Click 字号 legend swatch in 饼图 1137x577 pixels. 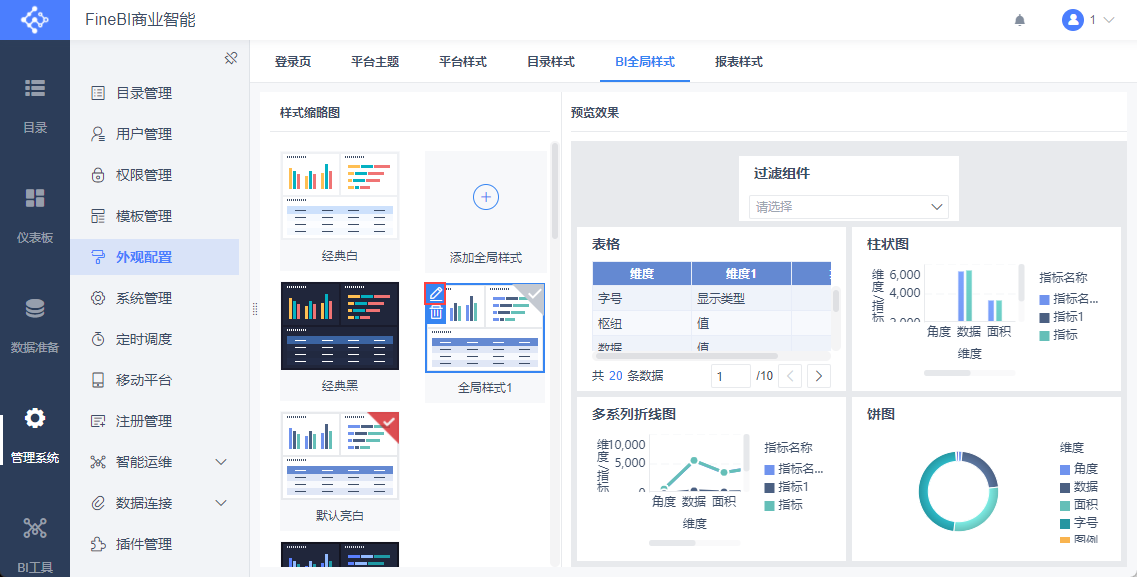1065,523
